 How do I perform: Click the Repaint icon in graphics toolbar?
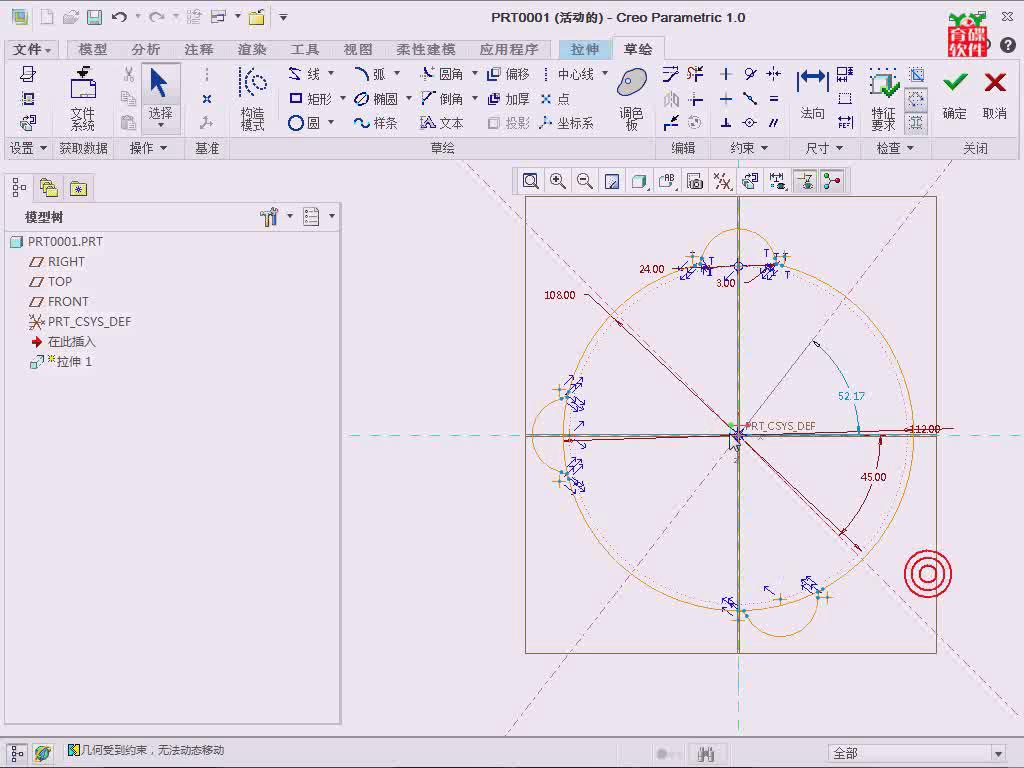612,182
